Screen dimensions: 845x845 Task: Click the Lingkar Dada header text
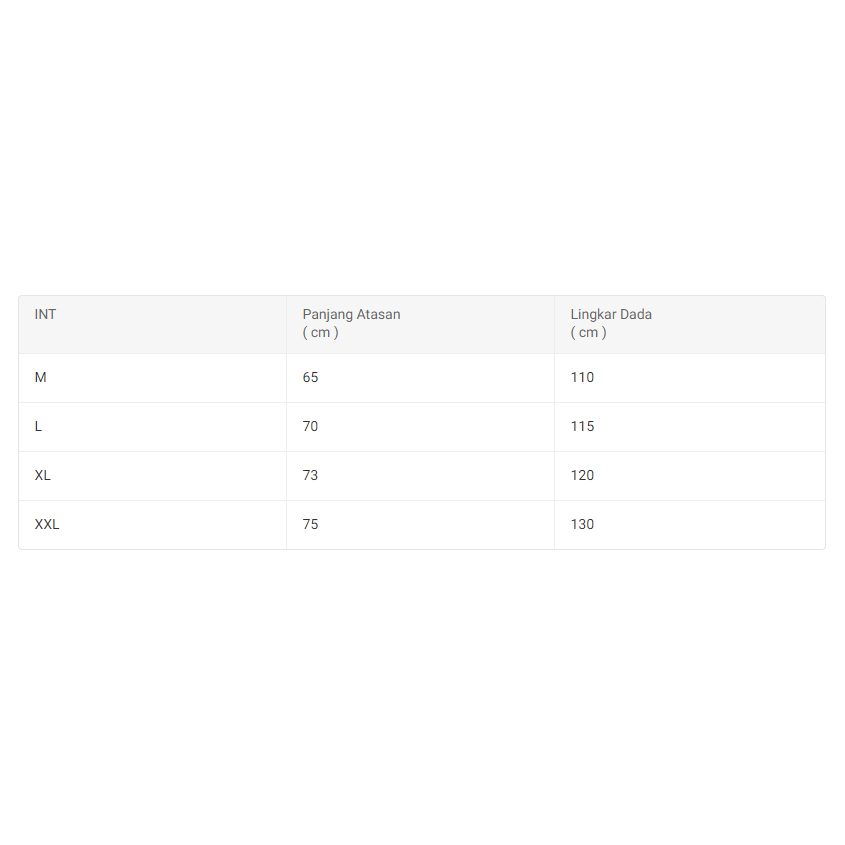[x=611, y=314]
